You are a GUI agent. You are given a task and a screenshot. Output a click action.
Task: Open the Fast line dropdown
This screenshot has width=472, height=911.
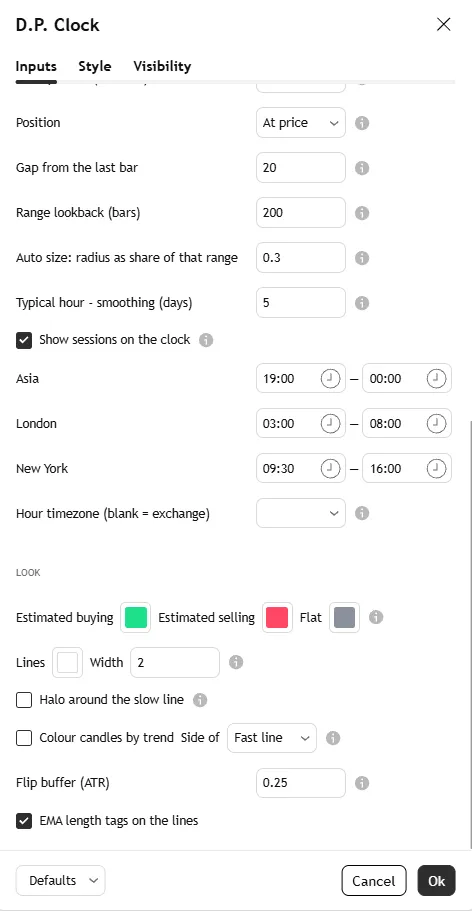click(x=272, y=738)
